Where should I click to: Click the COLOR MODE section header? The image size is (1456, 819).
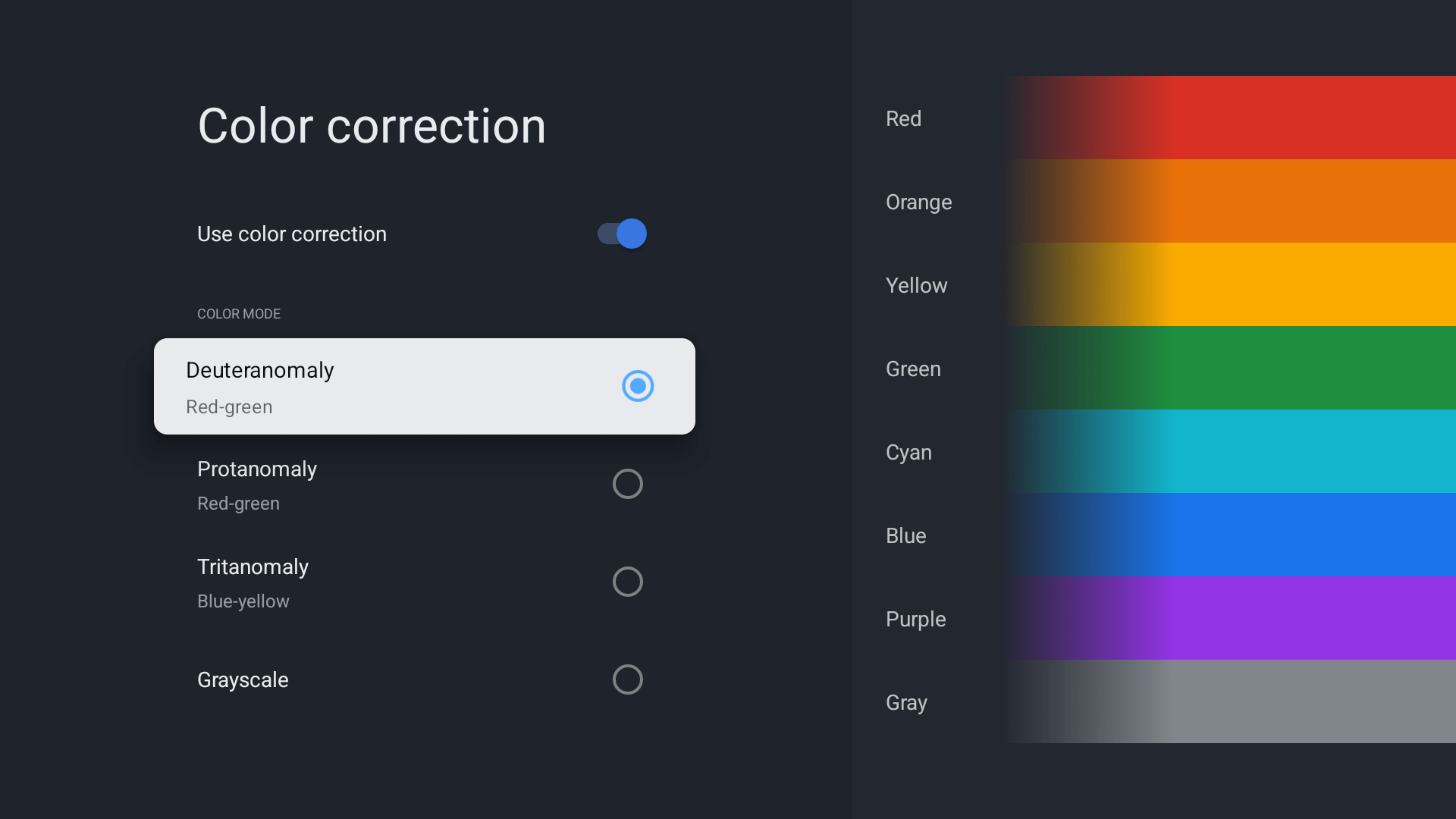[239, 314]
